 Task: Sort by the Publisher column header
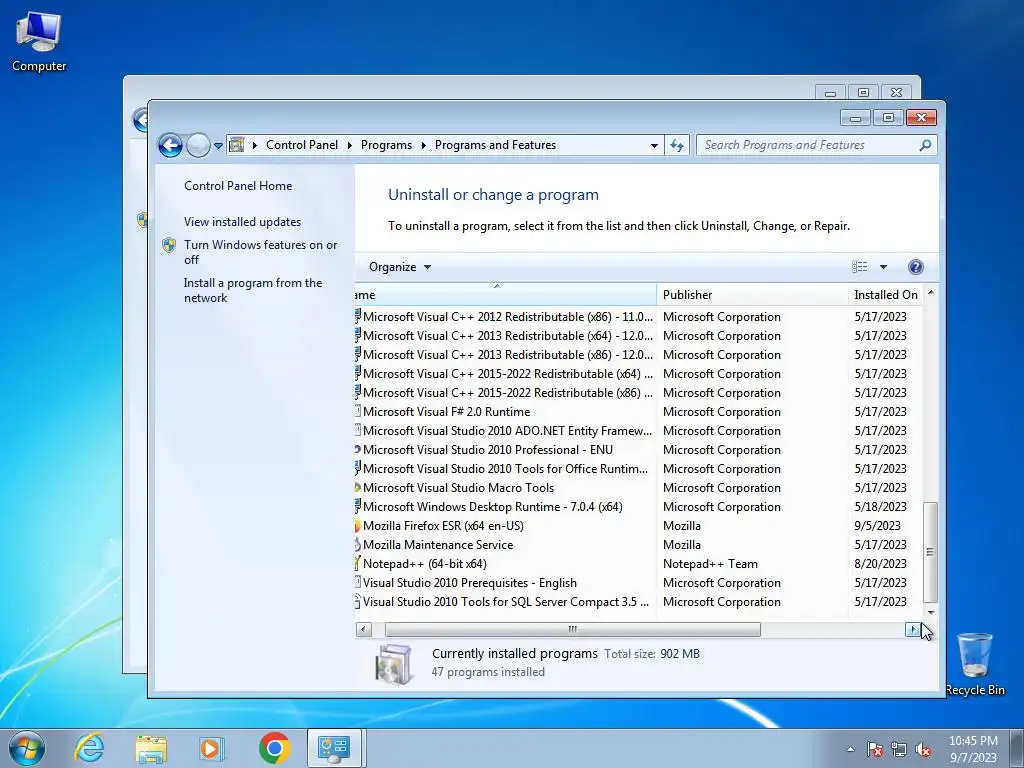pos(752,295)
